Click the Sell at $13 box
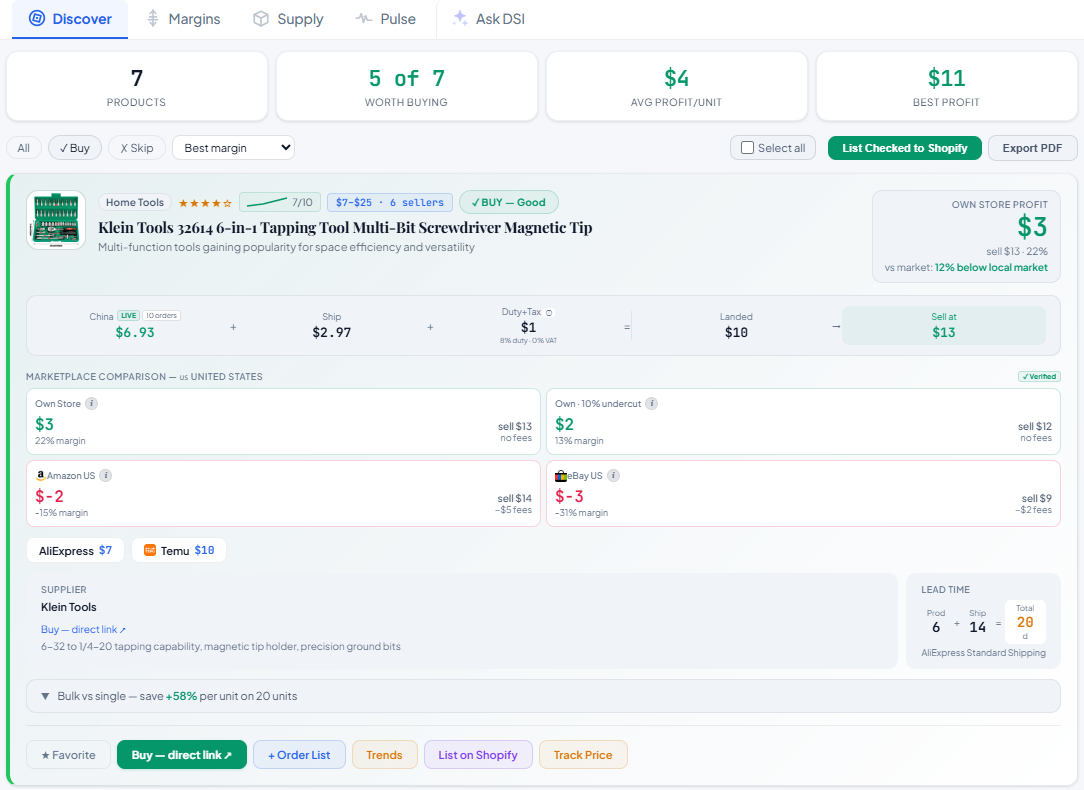Viewport: 1084px width, 790px height. pyautogui.click(x=944, y=326)
